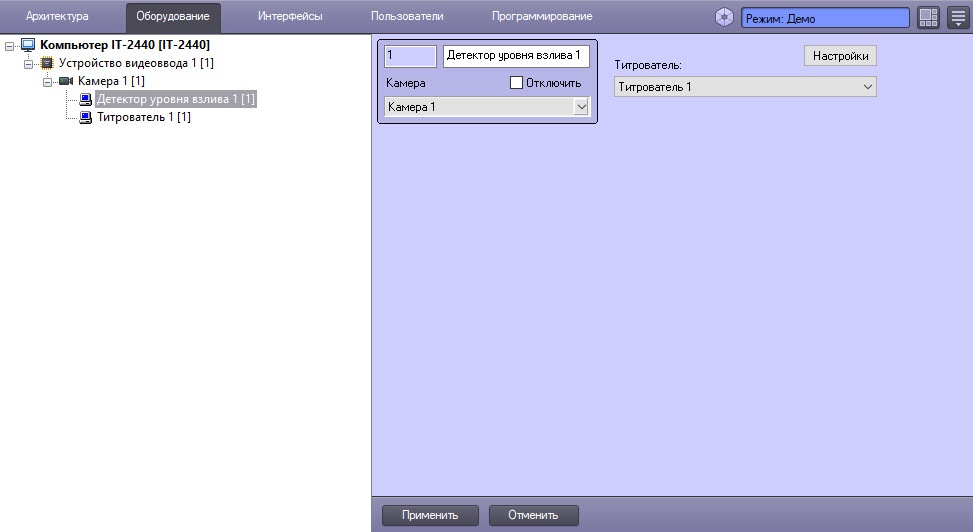The image size is (973, 532).
Task: Click the round hexagon icon near mode field
Action: pos(724,17)
